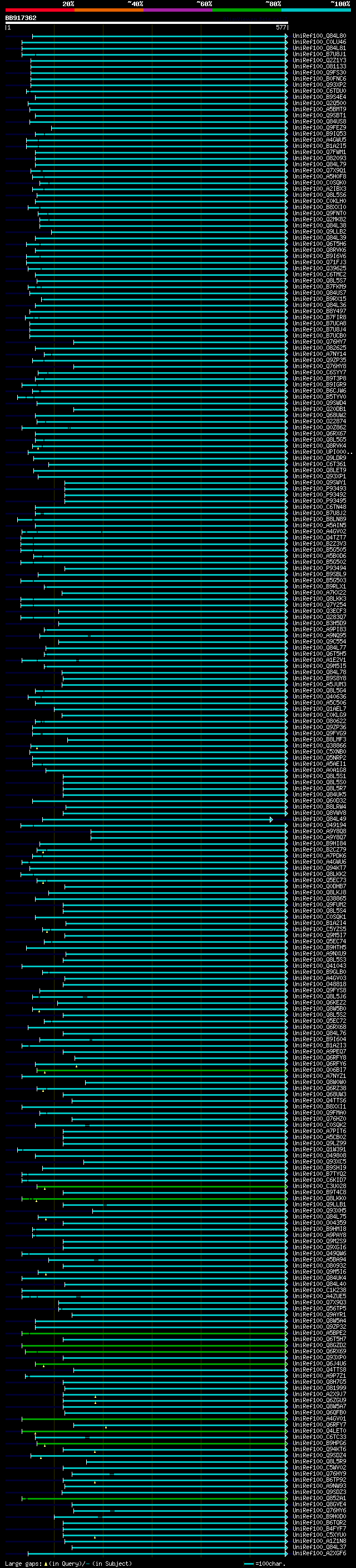Select label UniRef100_Q8L5S6
This screenshot has width=356, height=1568.
pyautogui.click(x=319, y=195)
